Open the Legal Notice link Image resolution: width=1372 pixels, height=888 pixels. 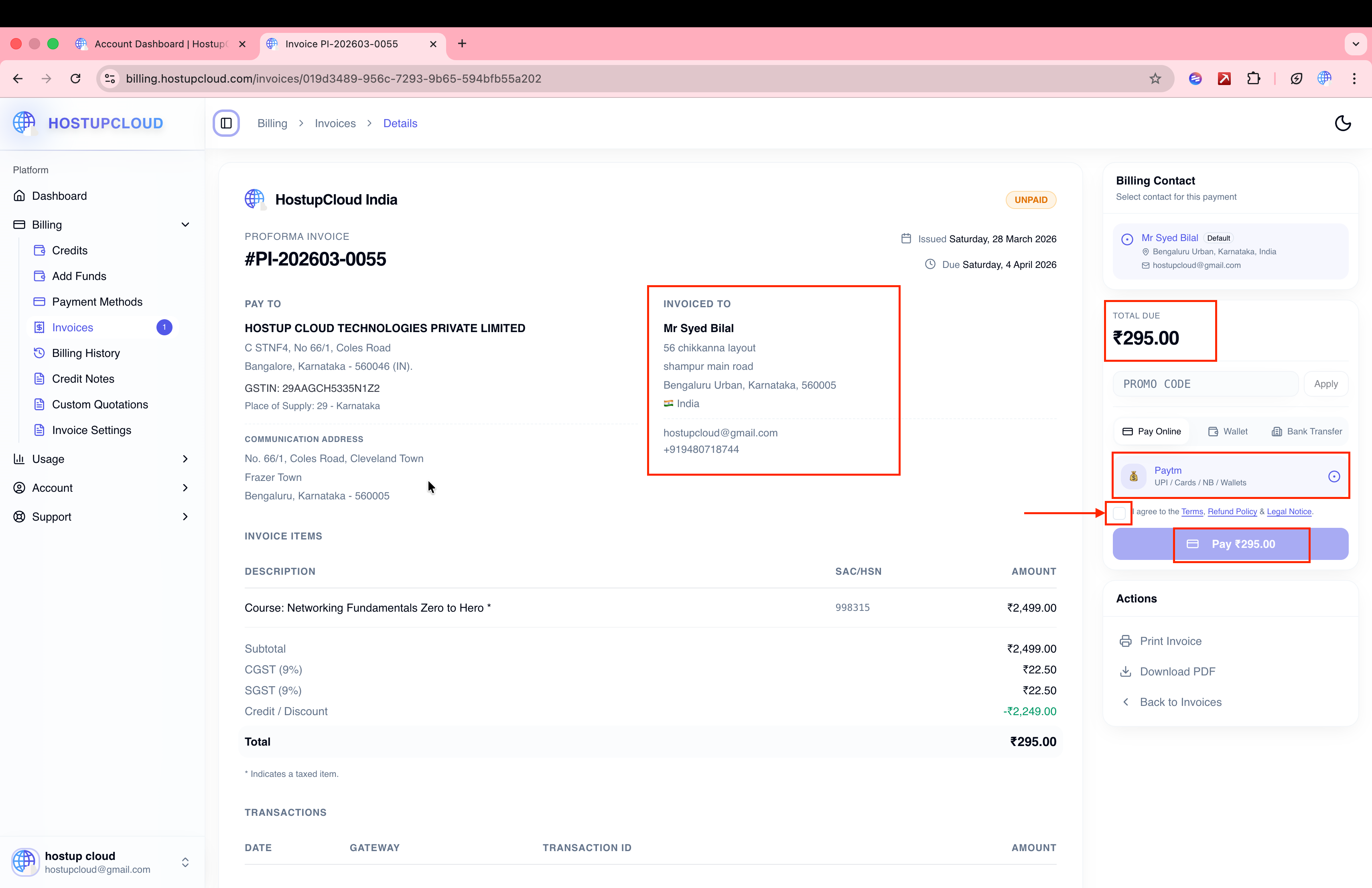click(1289, 512)
